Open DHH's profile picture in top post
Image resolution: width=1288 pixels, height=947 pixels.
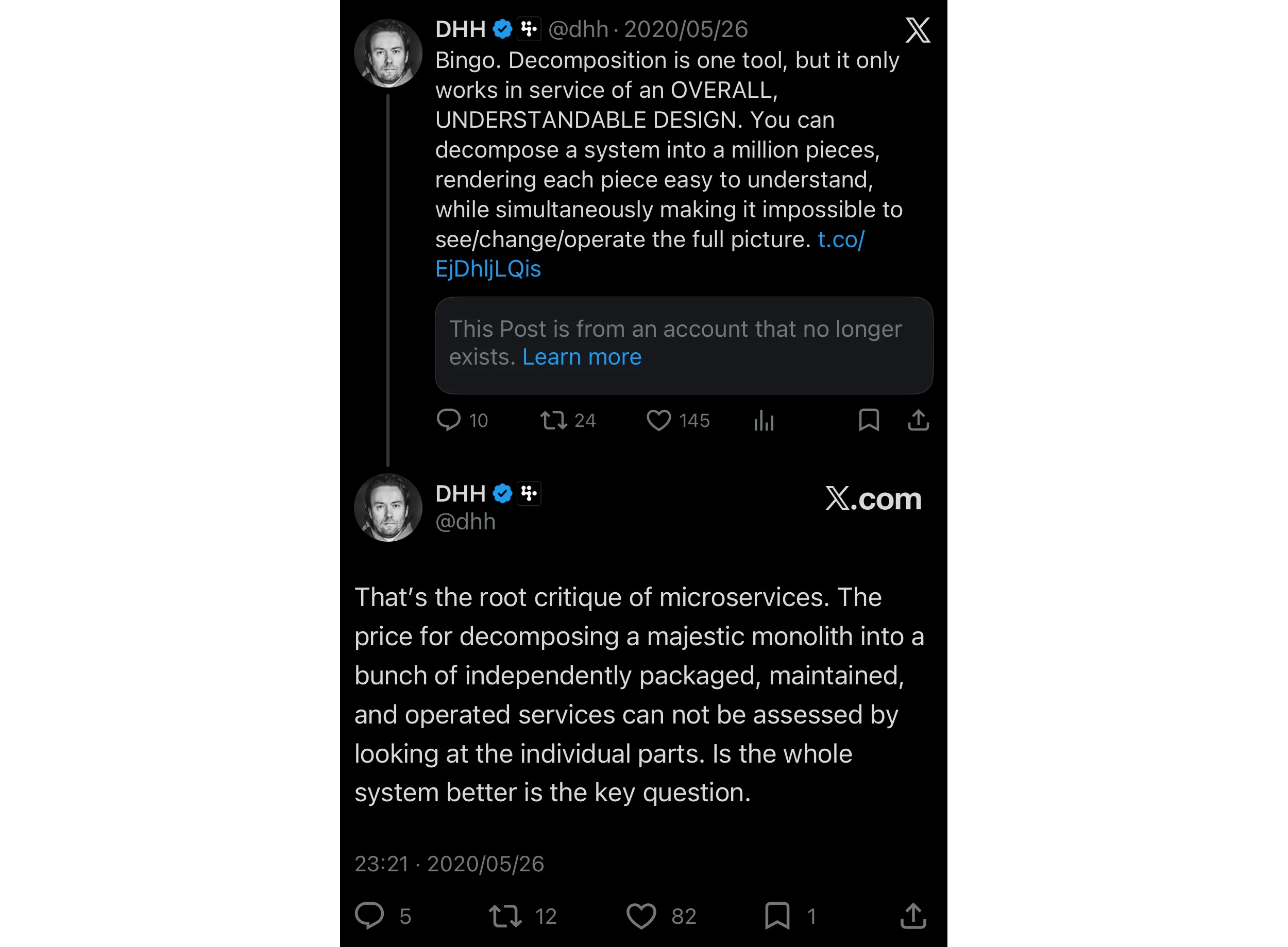point(388,54)
